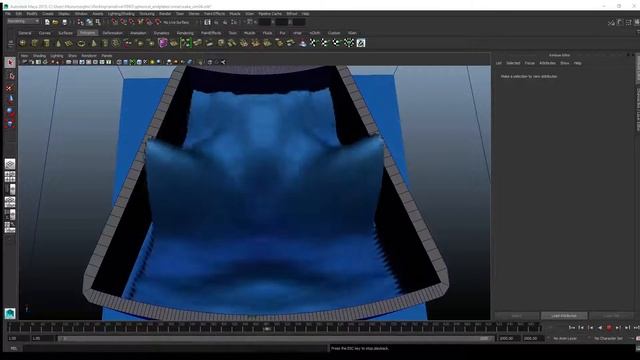
Task: Open the viewport Shading menu
Action: point(39,56)
